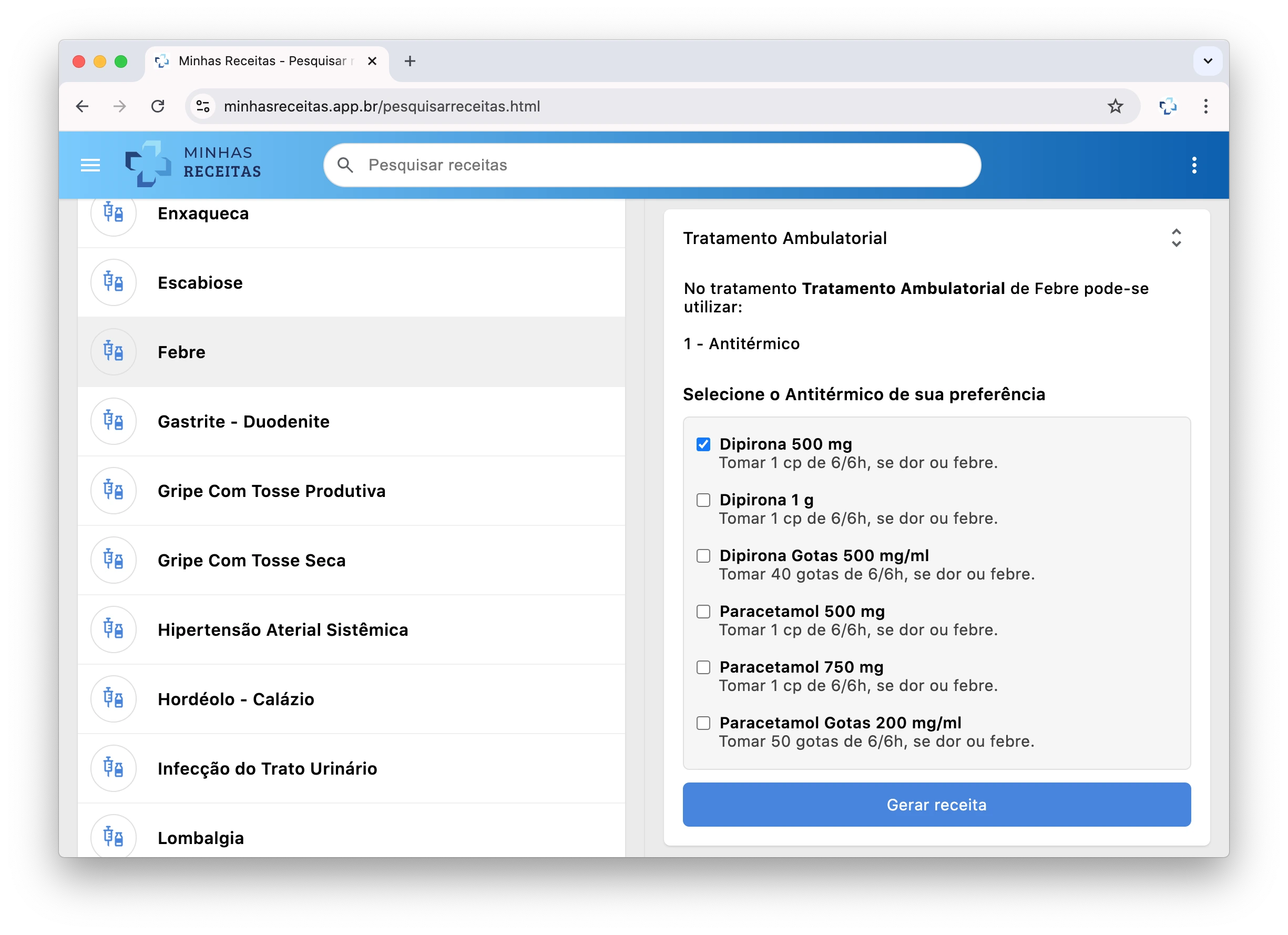The image size is (1288, 935).
Task: Click the Infecção do Trato Urinário icon
Action: 113,768
